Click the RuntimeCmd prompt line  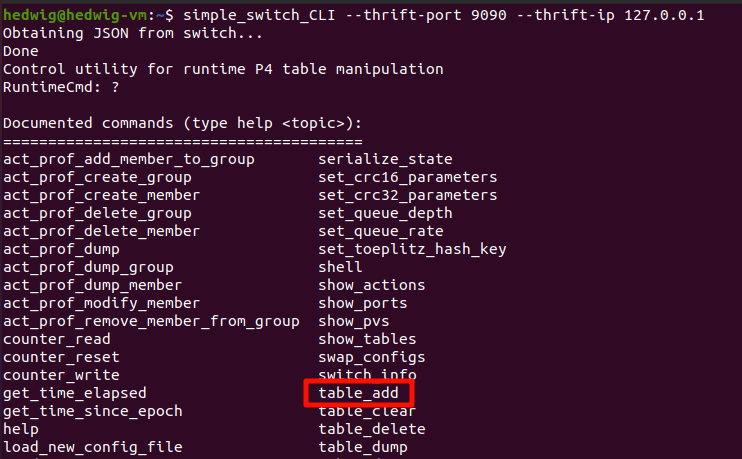coord(61,87)
